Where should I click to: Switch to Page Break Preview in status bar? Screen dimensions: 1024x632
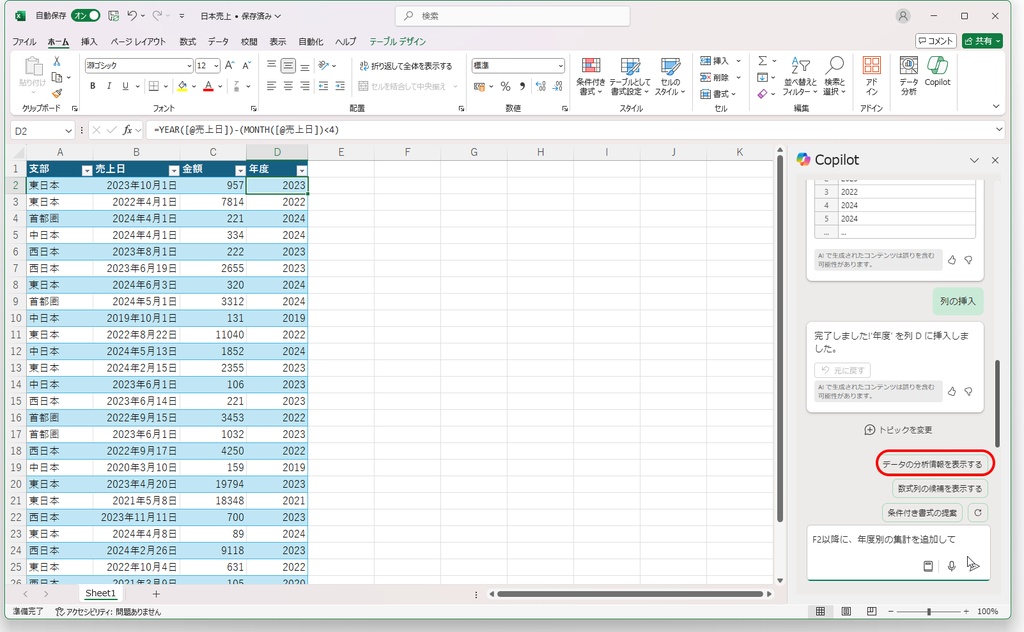[x=871, y=611]
